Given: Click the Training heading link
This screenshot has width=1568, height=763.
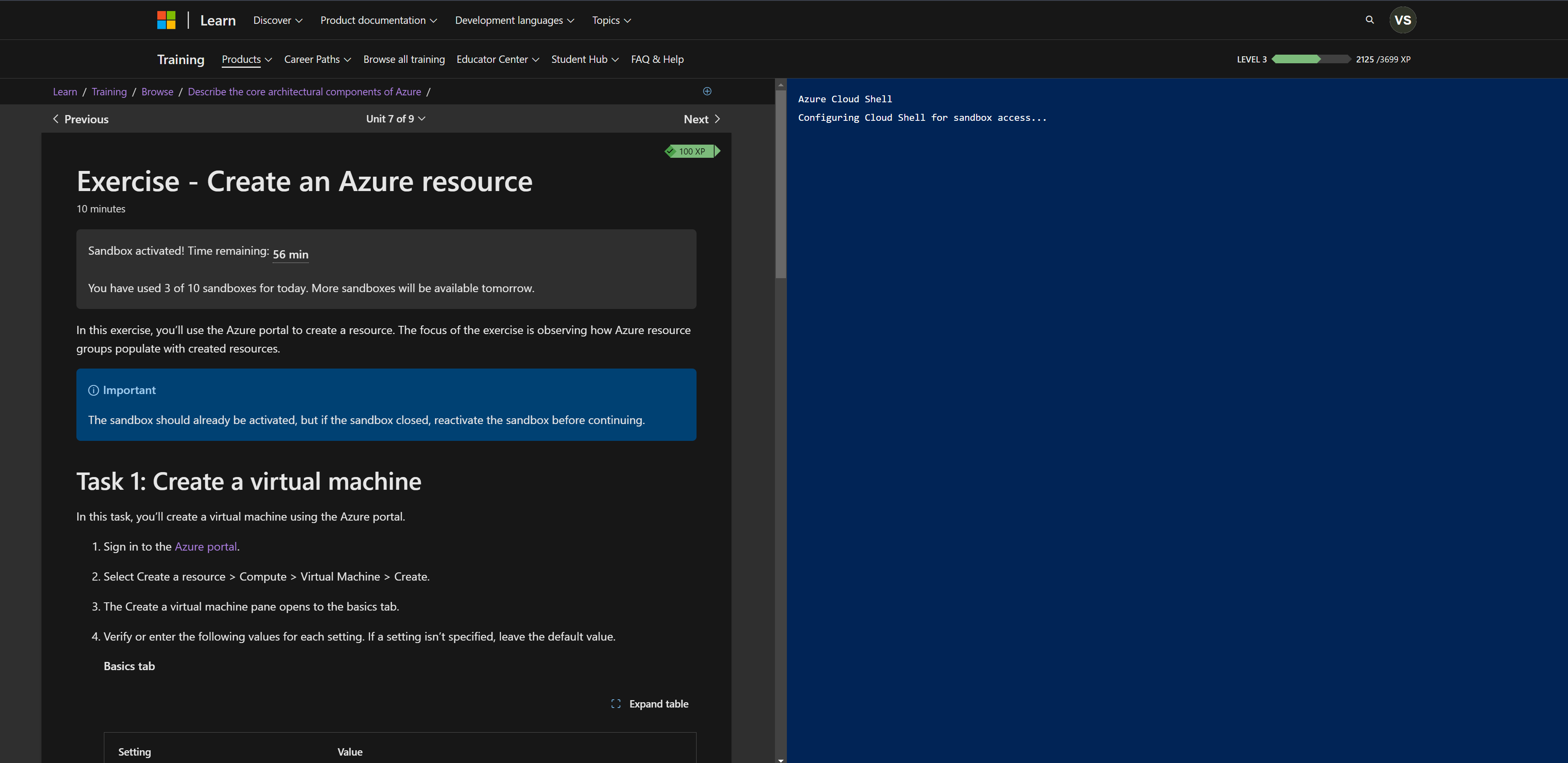Looking at the screenshot, I should coord(181,59).
